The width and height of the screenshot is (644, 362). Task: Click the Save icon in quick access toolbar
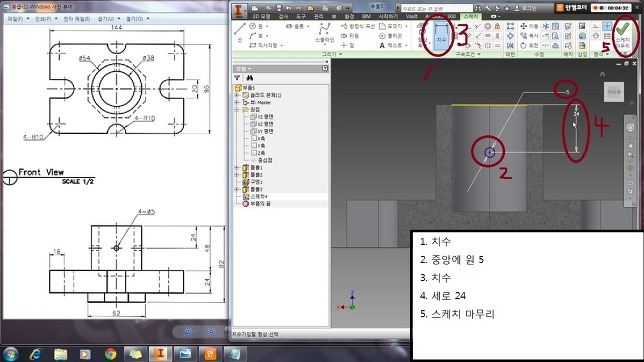(x=279, y=8)
